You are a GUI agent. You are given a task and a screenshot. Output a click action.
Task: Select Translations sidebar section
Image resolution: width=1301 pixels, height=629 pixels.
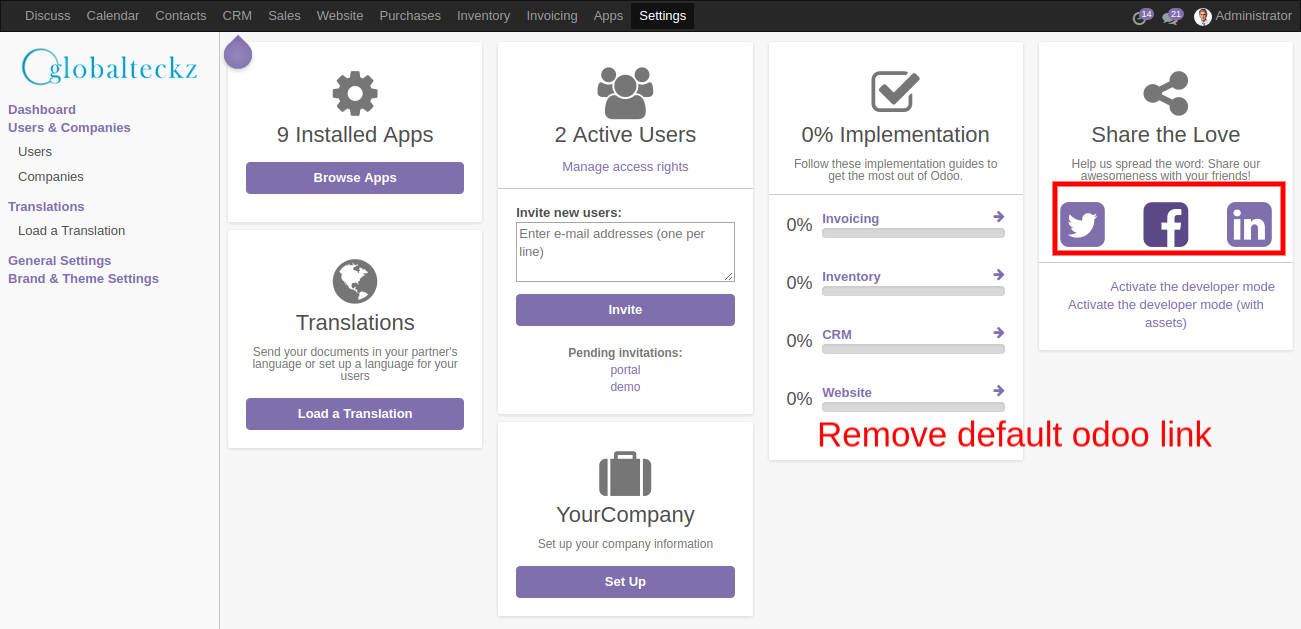point(46,207)
